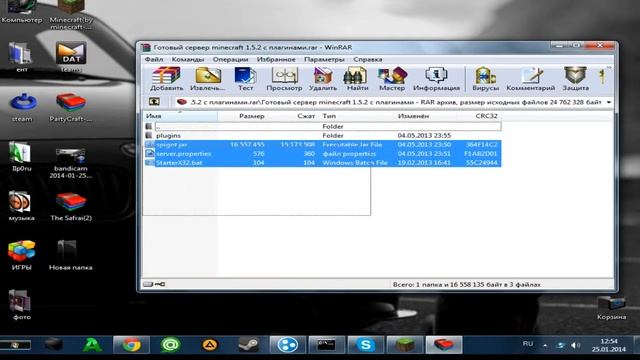Select the Корзина recycle bin icon

coord(611,308)
